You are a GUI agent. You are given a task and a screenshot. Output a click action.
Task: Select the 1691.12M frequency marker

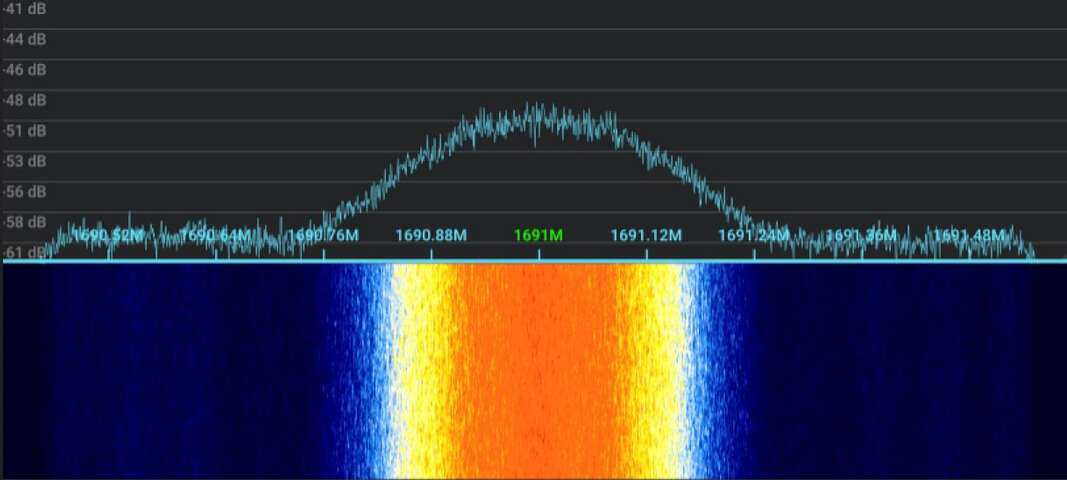646,236
